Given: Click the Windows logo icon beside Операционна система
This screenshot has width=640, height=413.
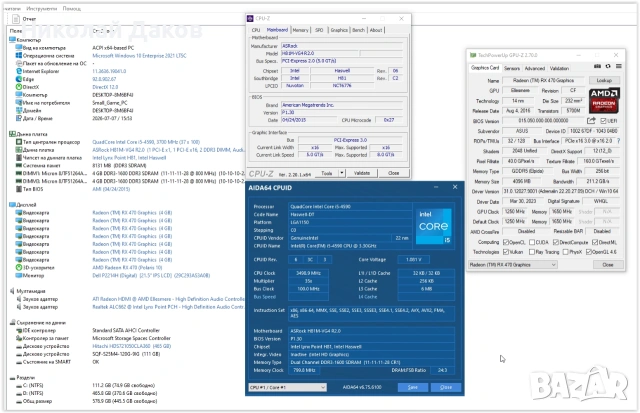Looking at the screenshot, I should pos(18,56).
